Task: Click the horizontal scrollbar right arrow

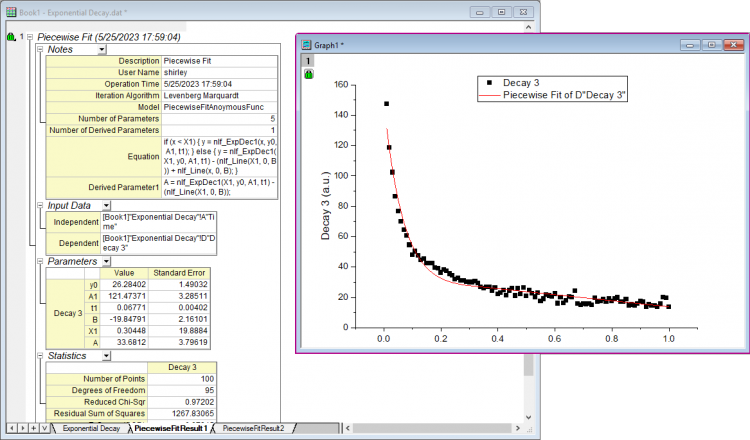Action: (517, 428)
